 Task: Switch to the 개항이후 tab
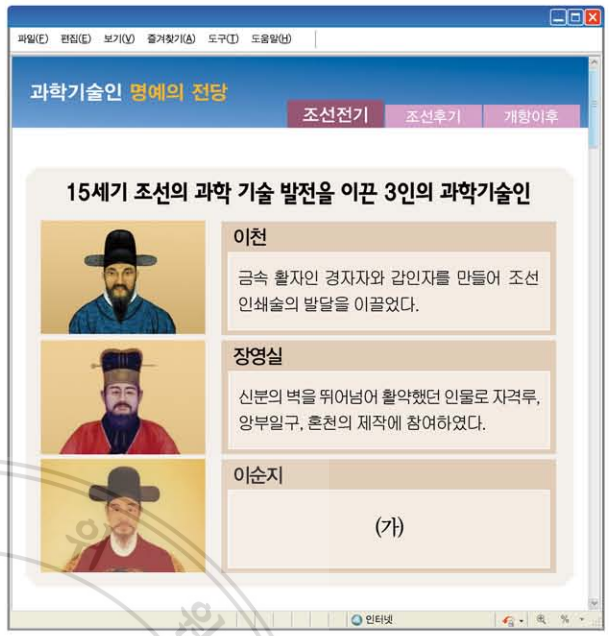pos(531,116)
